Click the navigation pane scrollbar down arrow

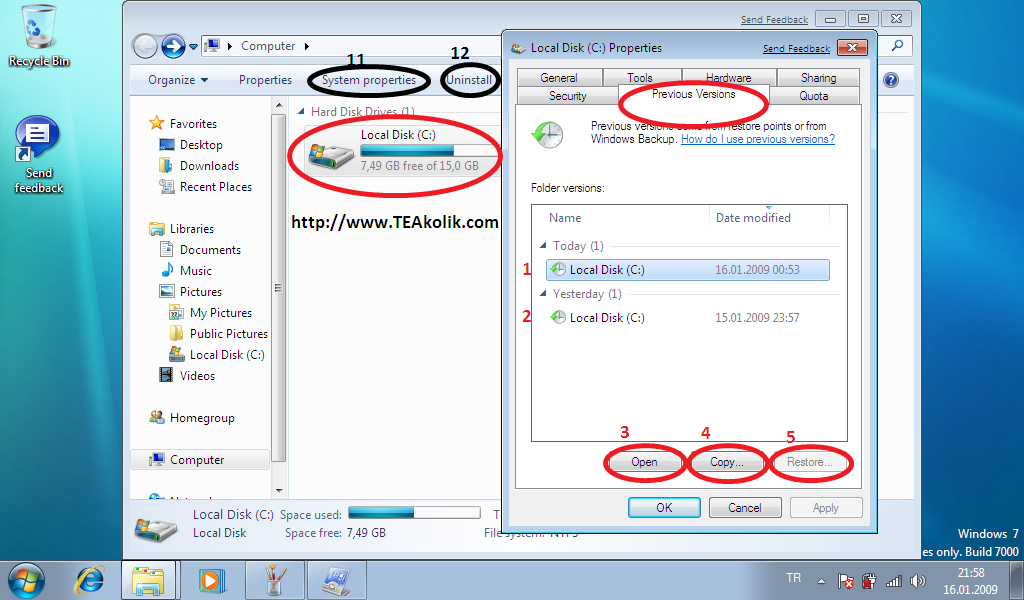coord(279,490)
